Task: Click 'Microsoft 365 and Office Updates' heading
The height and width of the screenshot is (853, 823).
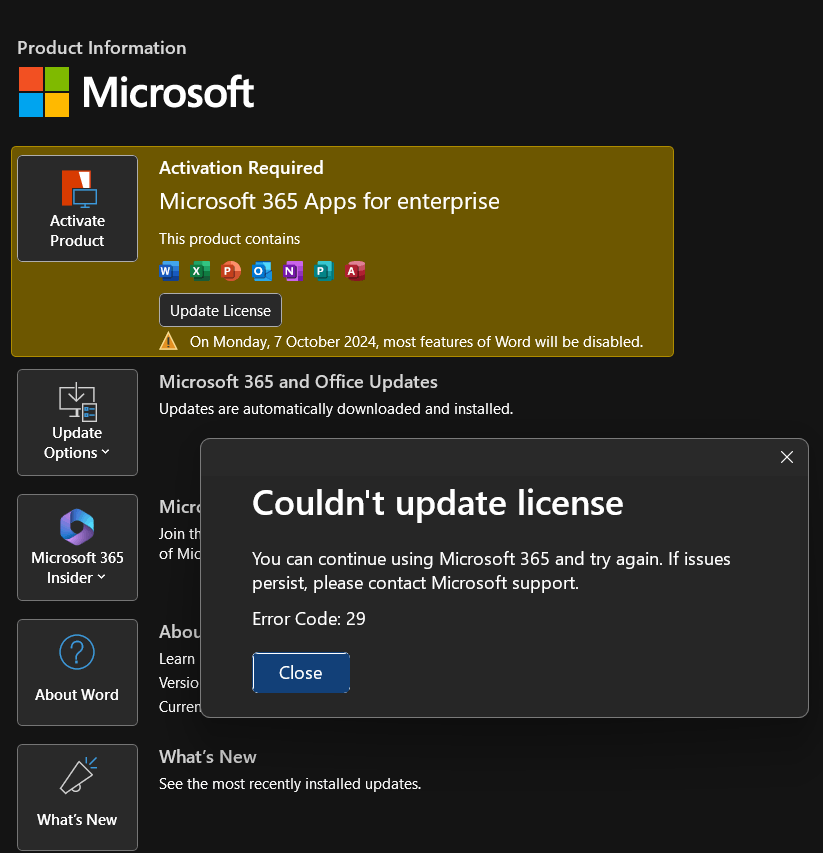Action: pyautogui.click(x=298, y=382)
